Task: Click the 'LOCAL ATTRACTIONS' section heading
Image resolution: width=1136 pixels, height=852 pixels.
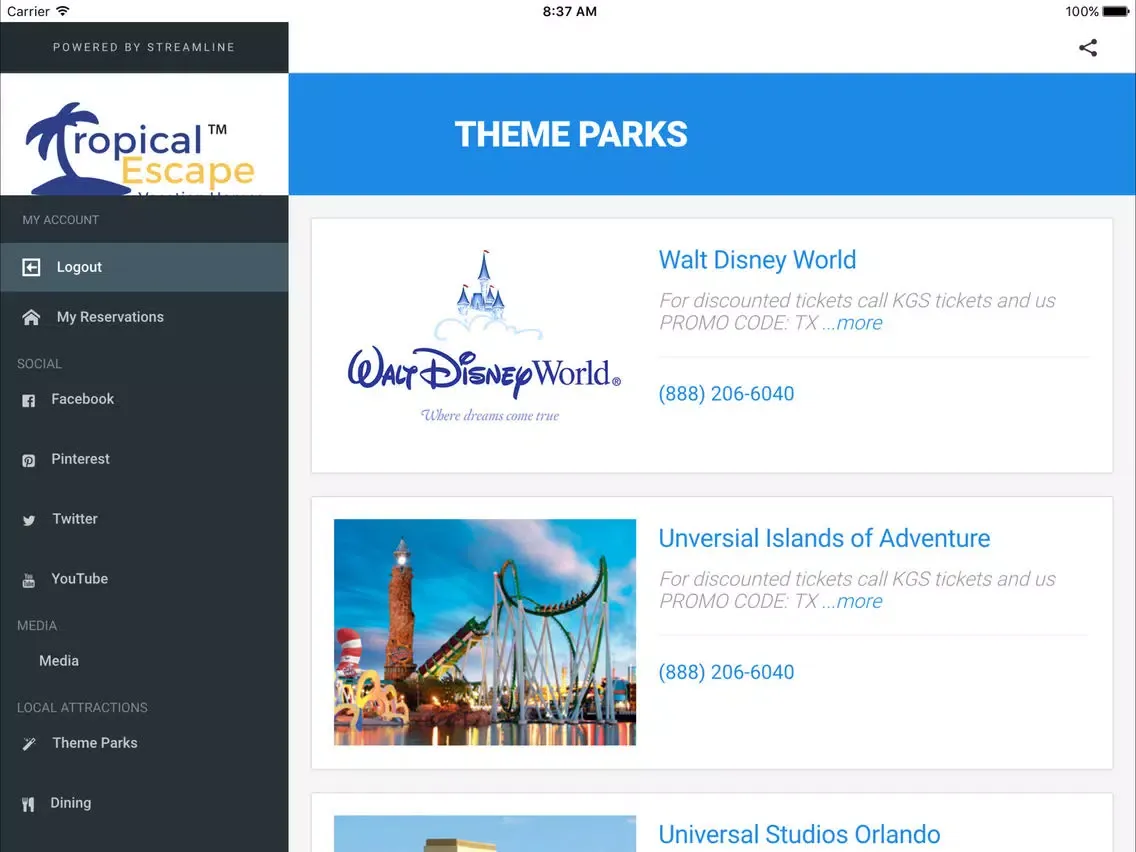Action: [82, 708]
